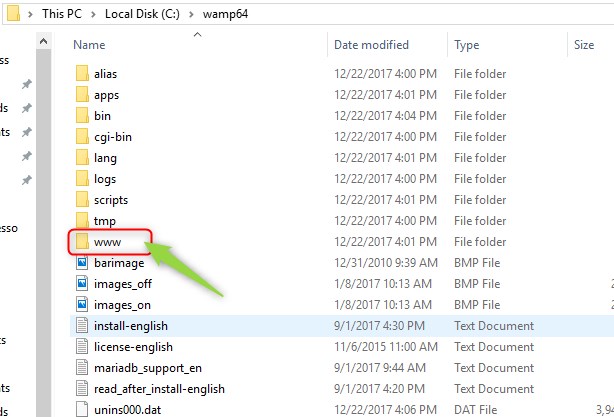Select the images_on BMP file icon
The height and width of the screenshot is (417, 614).
82,305
